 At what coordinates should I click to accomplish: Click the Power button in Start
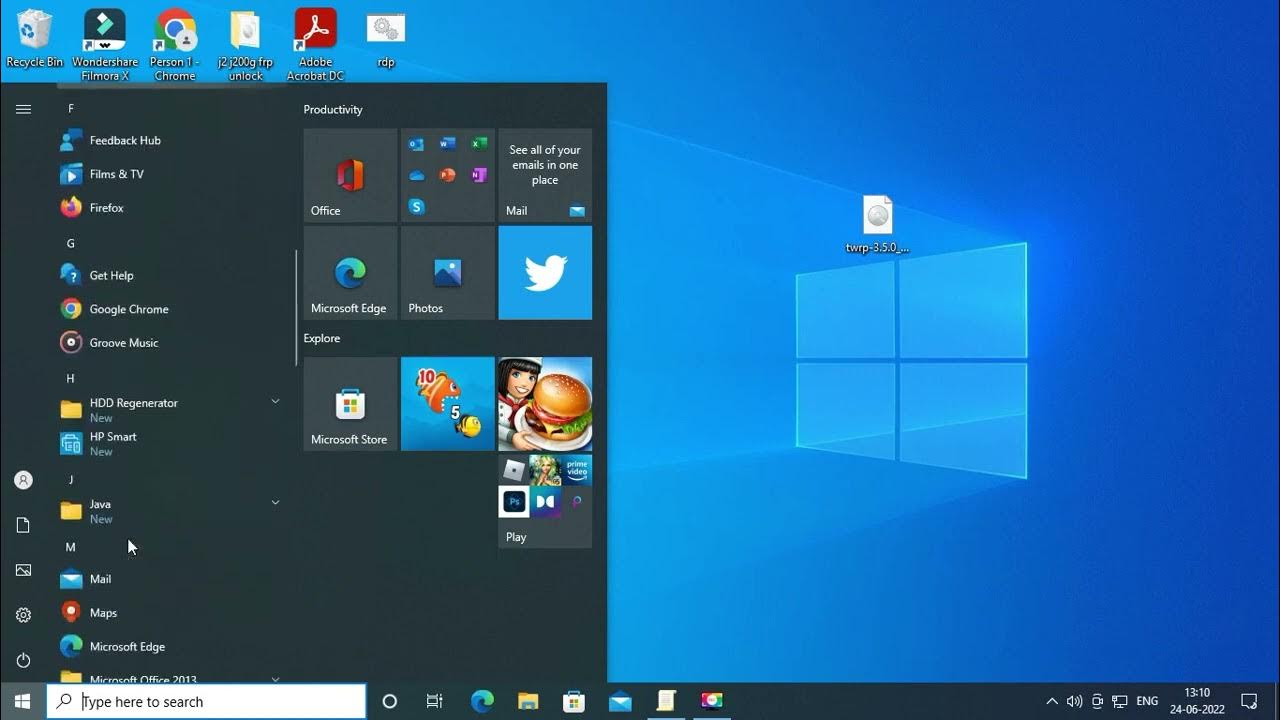click(x=23, y=660)
